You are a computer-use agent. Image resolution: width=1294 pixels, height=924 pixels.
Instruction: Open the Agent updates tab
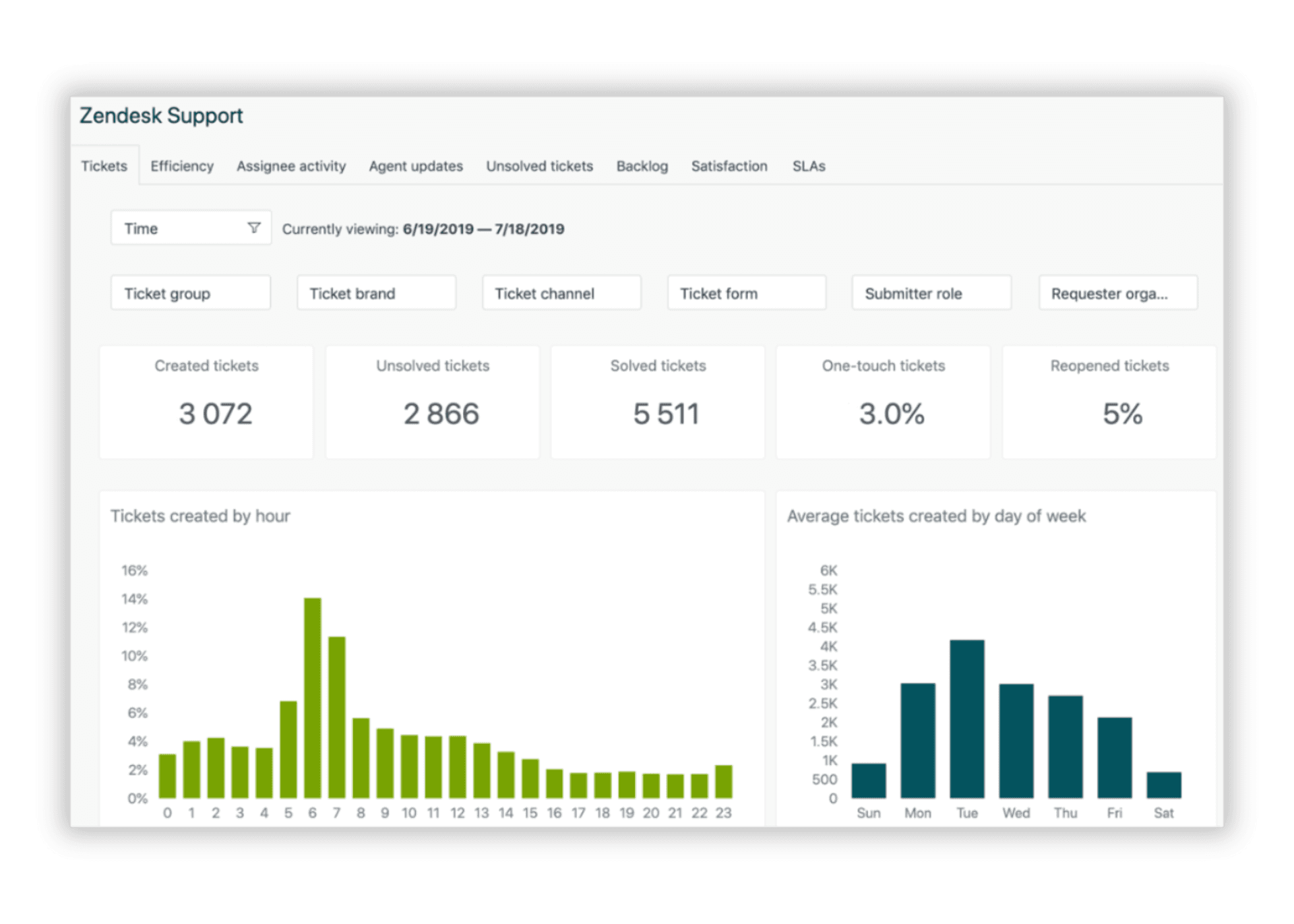coord(415,166)
